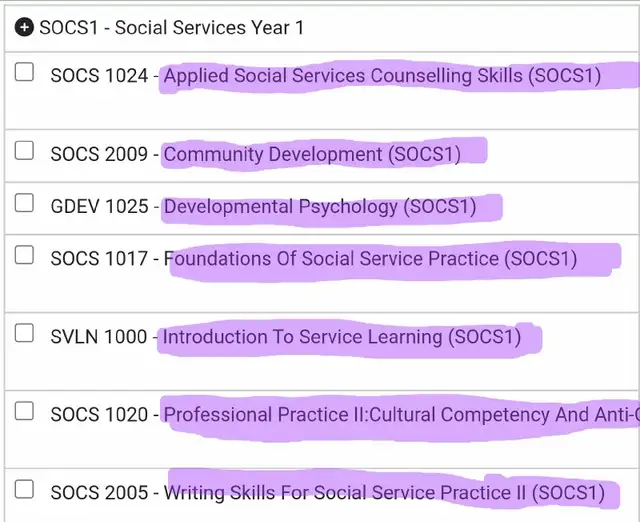Choose Introduction To Service Learning course
Screen dimensions: 640x522
(x=342, y=337)
